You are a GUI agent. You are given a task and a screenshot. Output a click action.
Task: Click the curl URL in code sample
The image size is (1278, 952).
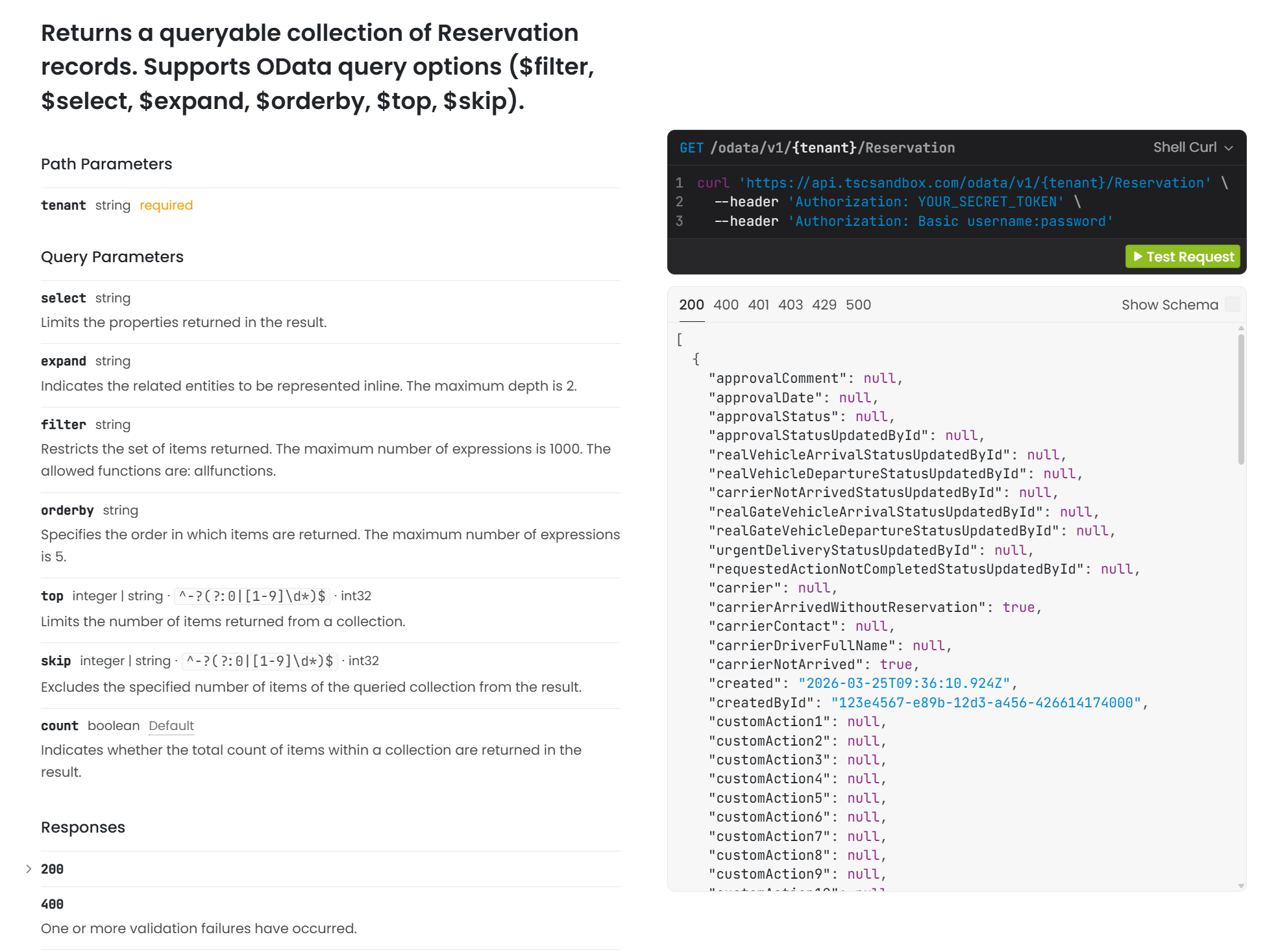pyautogui.click(x=974, y=183)
